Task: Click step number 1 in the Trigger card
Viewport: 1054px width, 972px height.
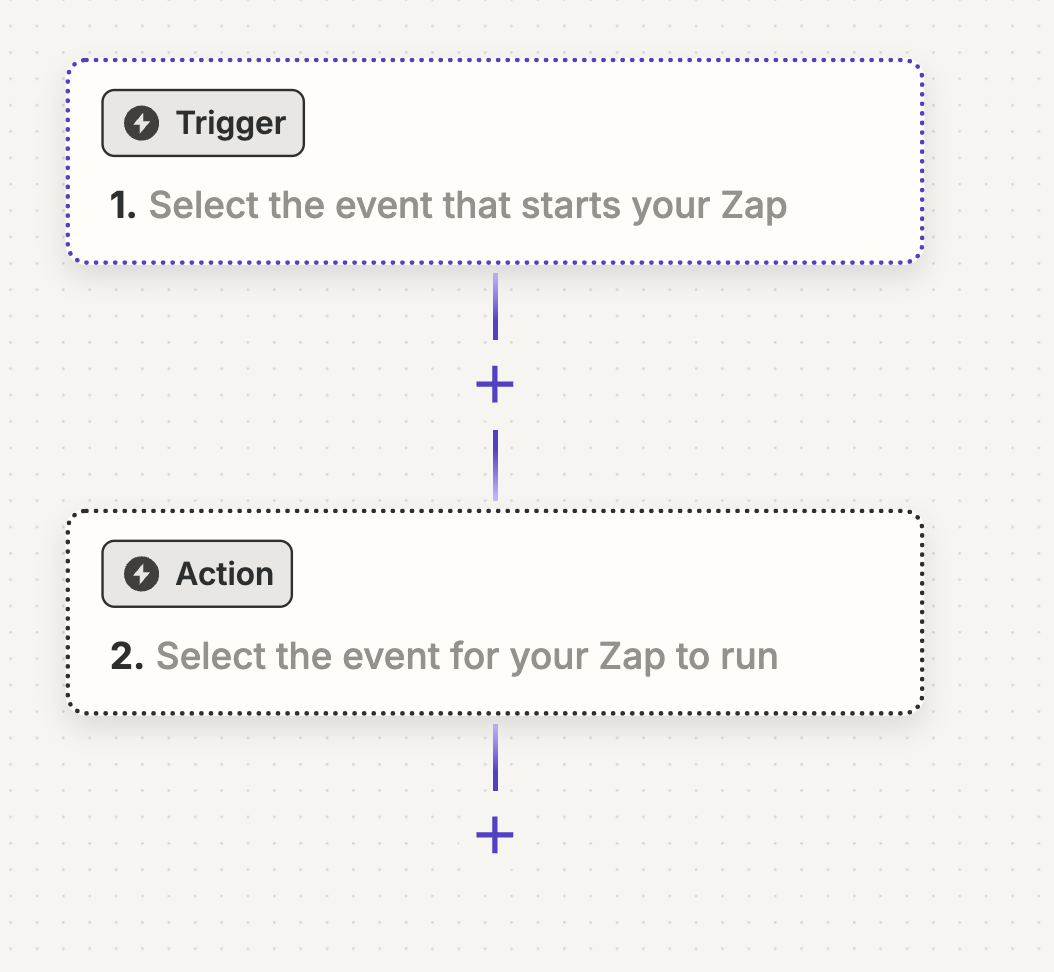Action: click(123, 206)
